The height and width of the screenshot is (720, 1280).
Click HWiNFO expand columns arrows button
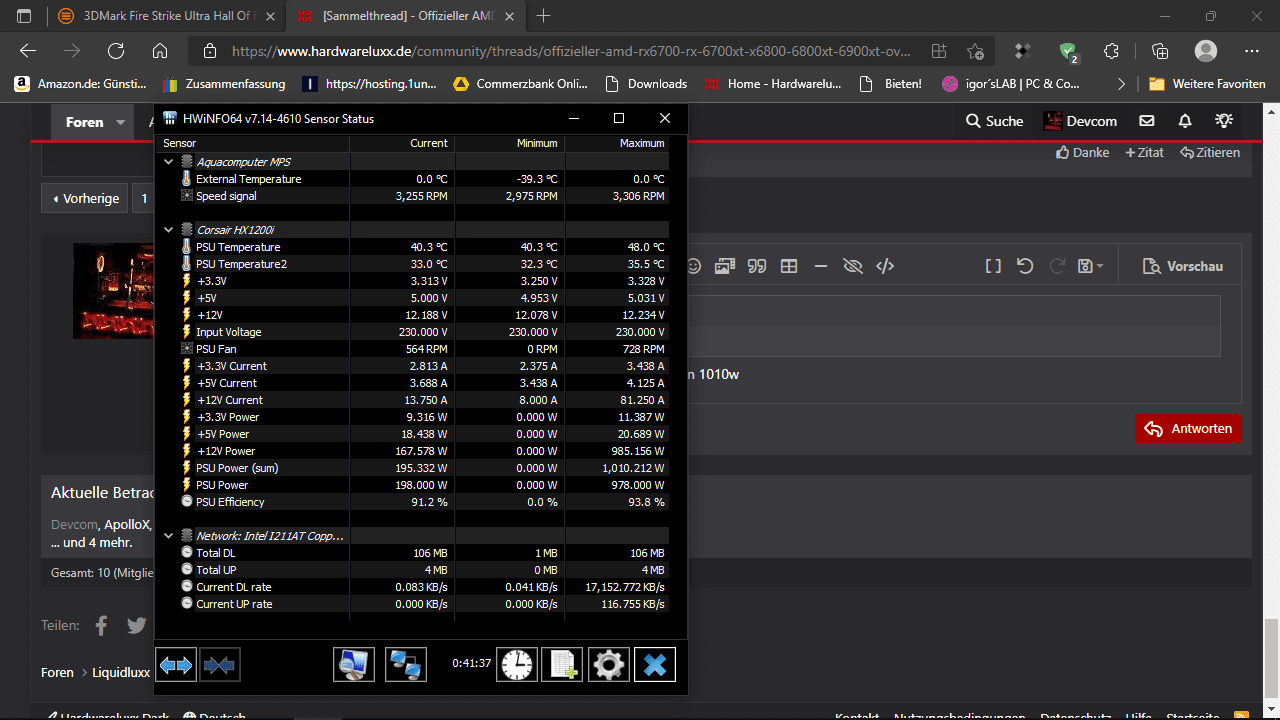pyautogui.click(x=177, y=664)
